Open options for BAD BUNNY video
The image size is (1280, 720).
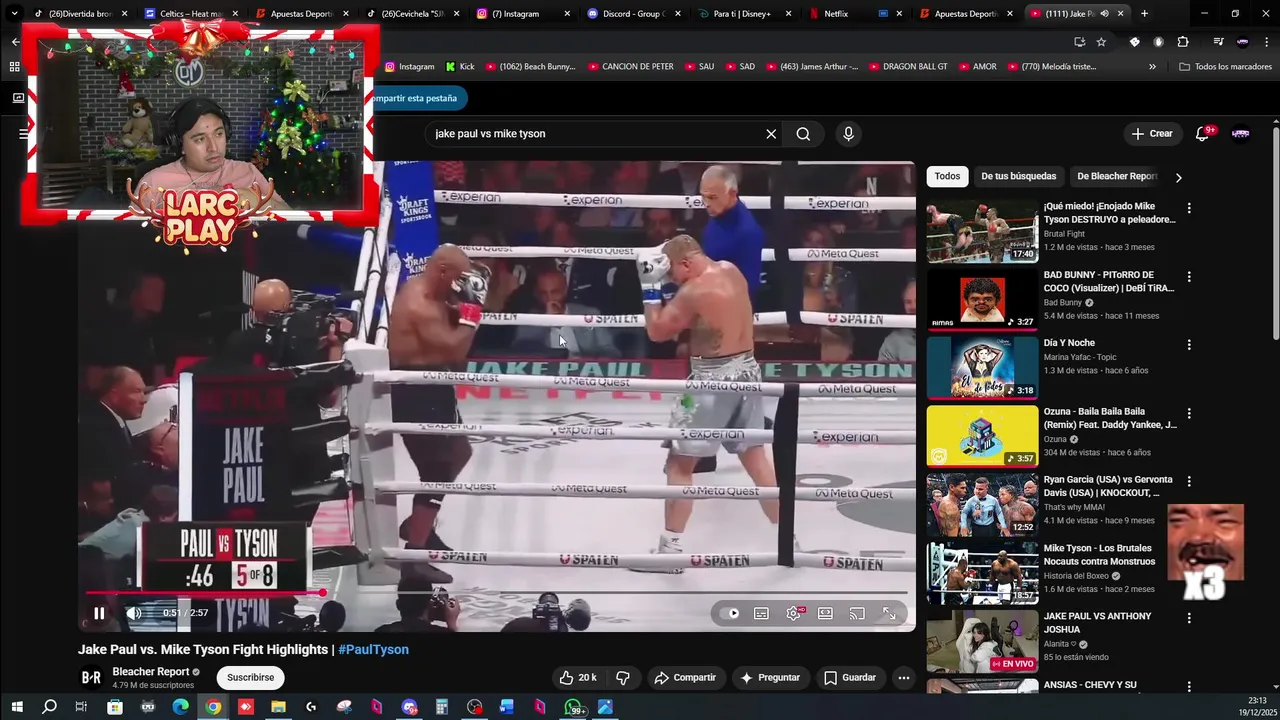point(1189,276)
